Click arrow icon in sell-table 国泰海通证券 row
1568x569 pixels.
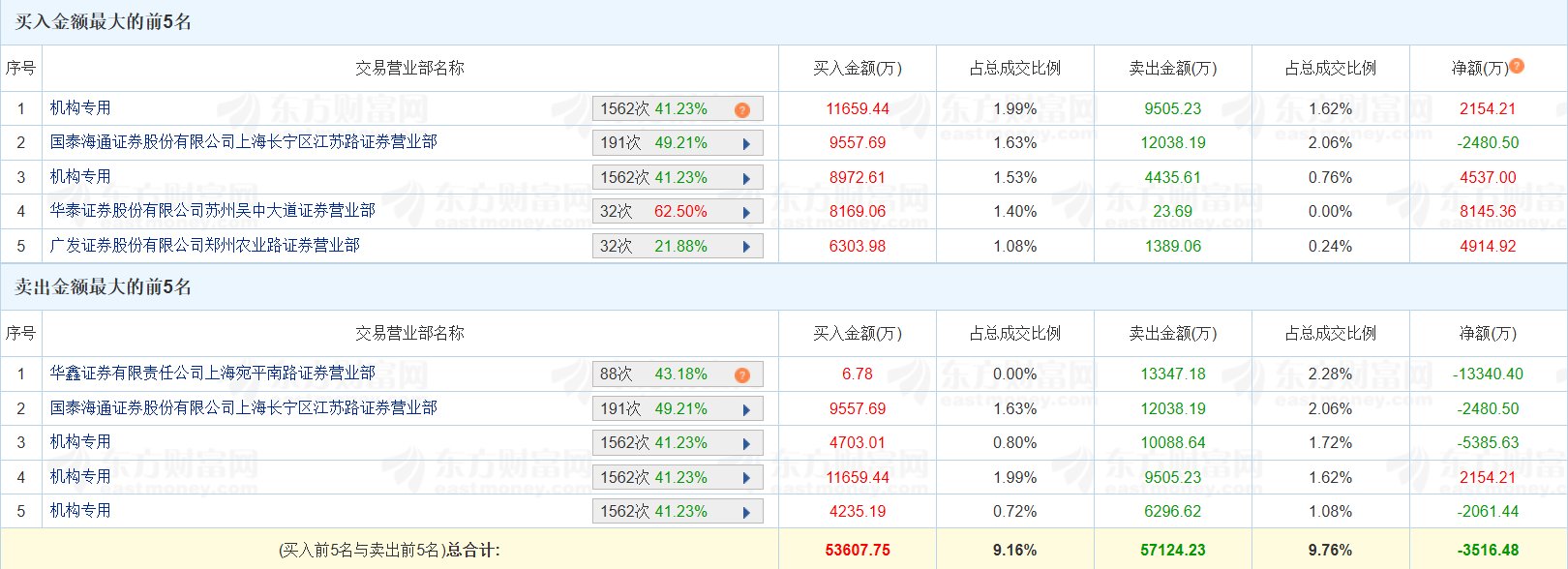coord(746,409)
